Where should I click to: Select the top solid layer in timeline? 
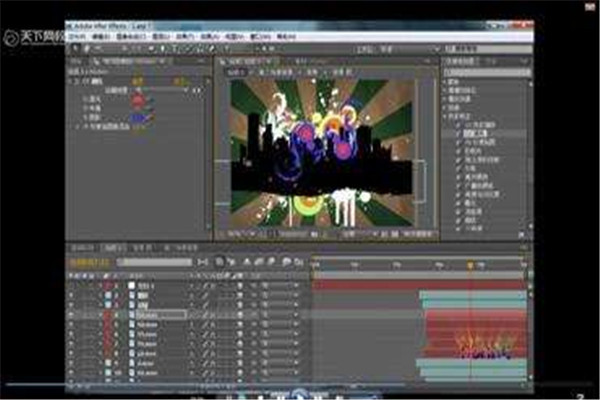click(x=145, y=286)
